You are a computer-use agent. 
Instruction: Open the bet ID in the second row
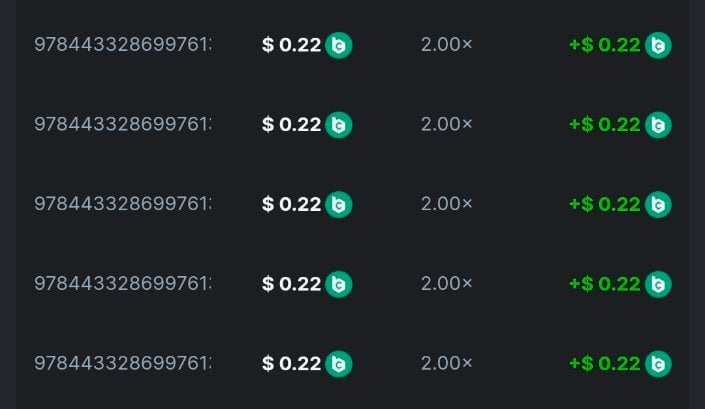point(123,125)
